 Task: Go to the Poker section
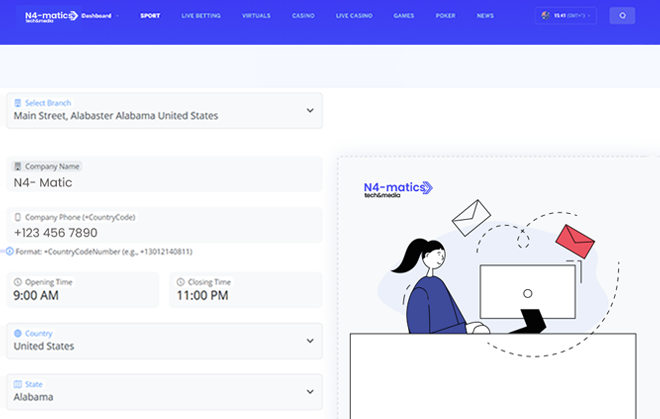446,16
